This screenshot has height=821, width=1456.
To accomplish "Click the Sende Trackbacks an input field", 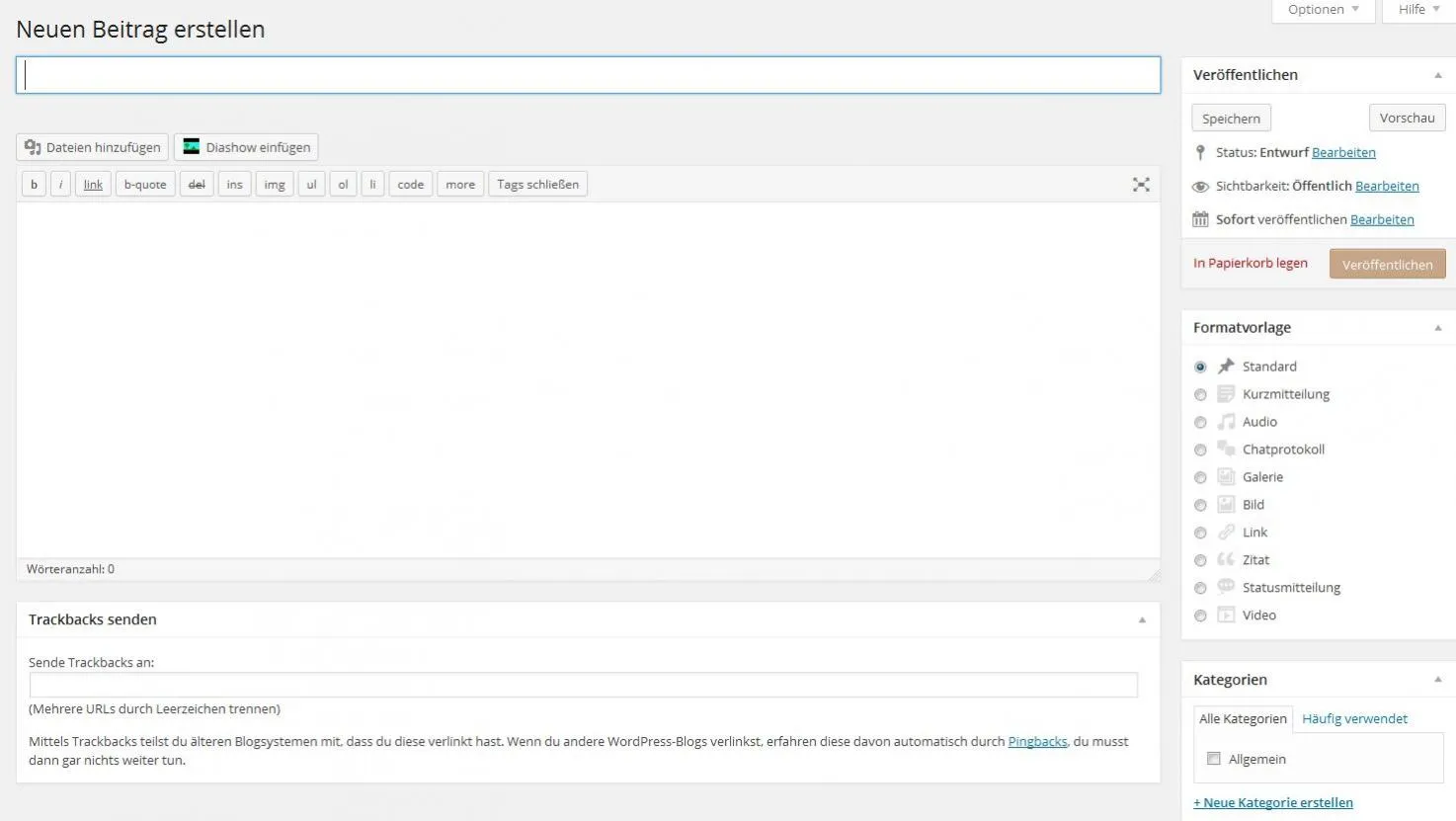I will [x=584, y=685].
